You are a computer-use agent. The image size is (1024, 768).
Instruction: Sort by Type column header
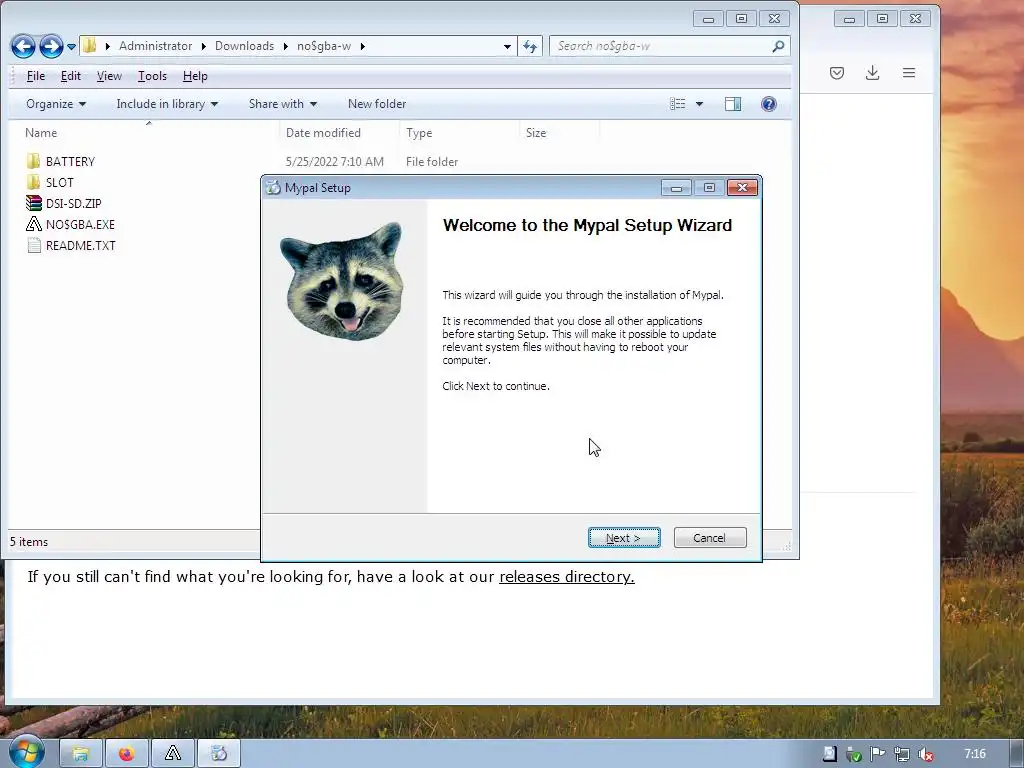pos(419,133)
